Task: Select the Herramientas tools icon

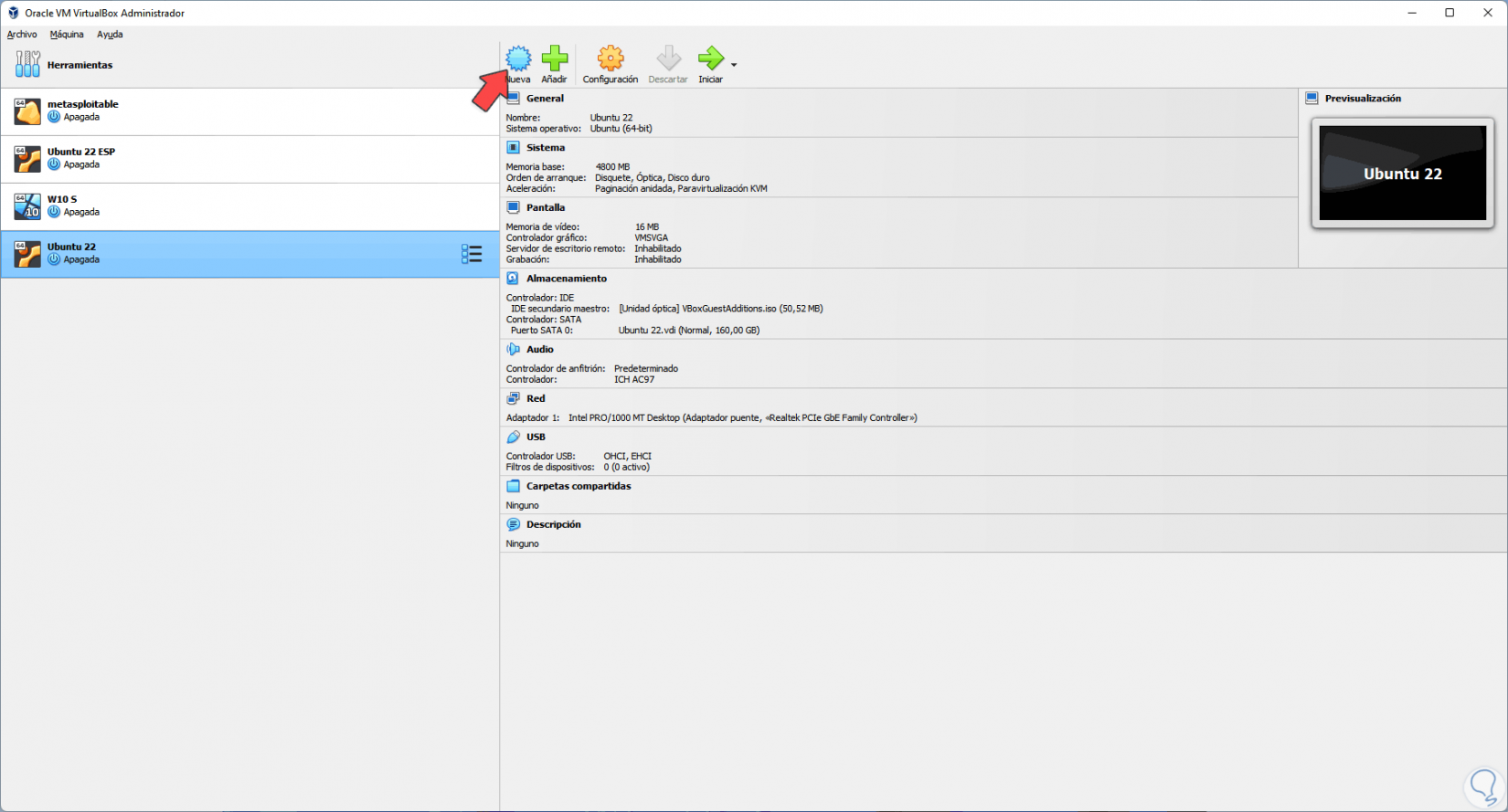Action: pos(27,64)
